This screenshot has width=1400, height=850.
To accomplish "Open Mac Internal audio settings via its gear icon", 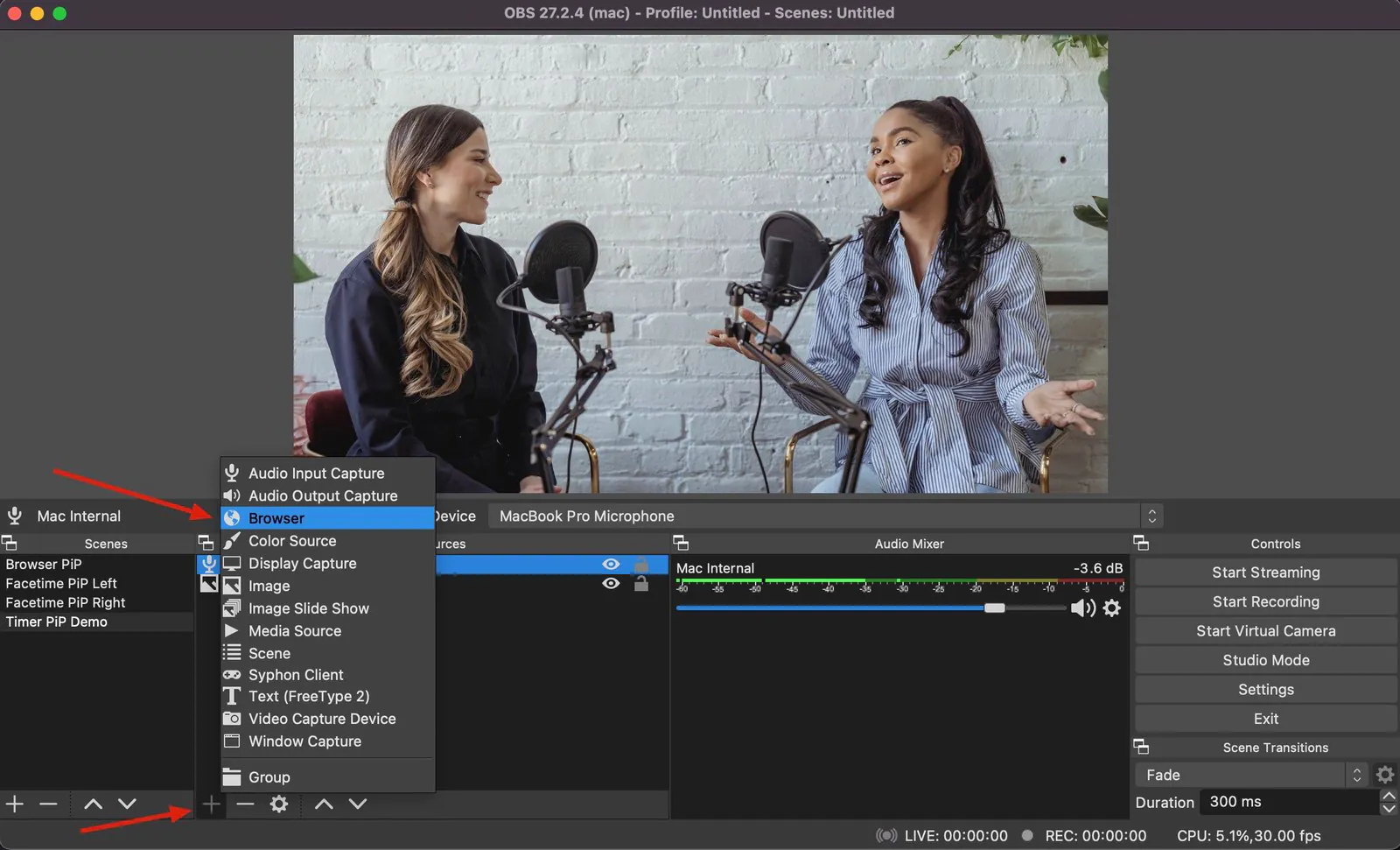I will click(x=1112, y=608).
